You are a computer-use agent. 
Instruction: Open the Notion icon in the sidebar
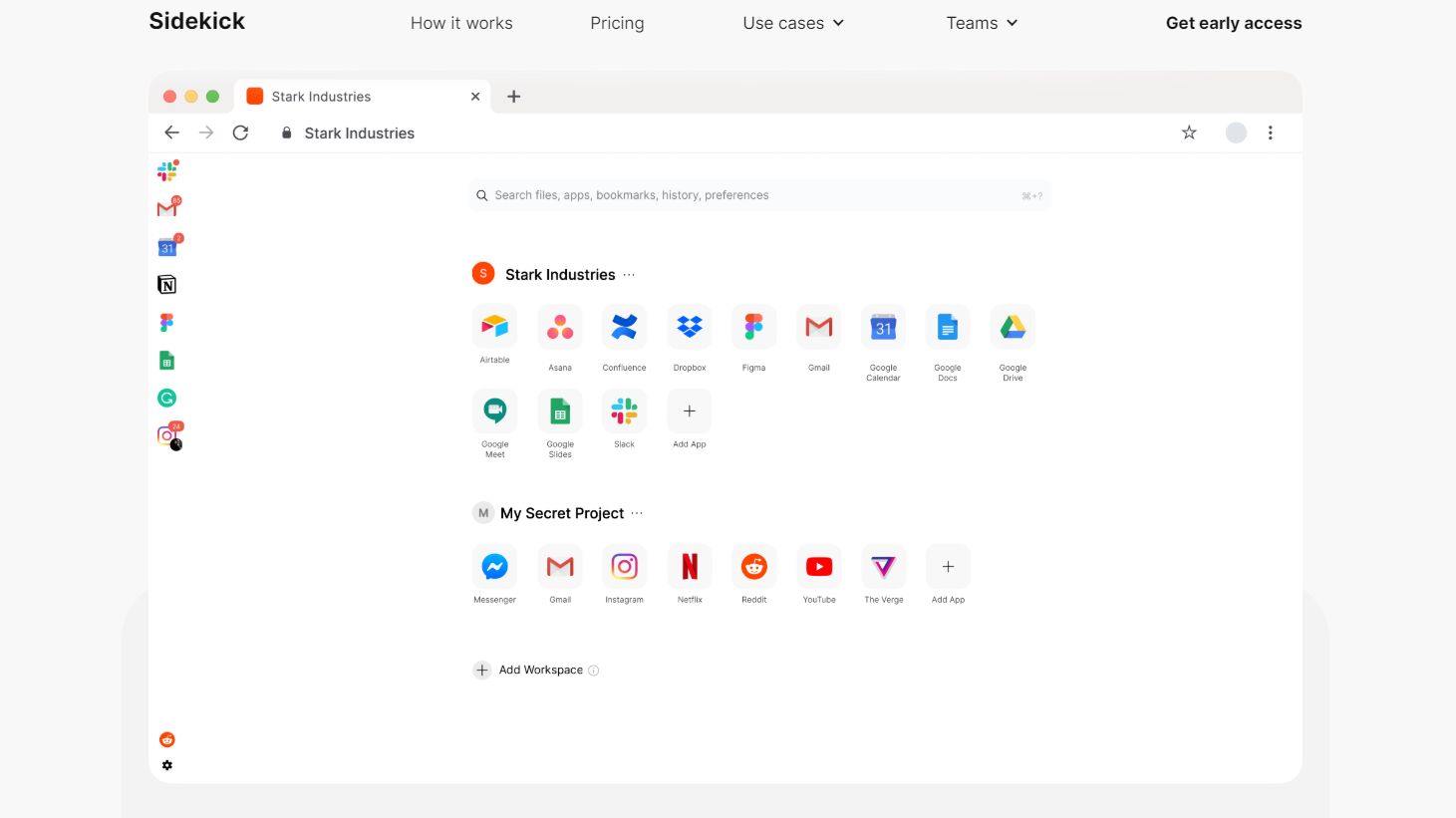tap(166, 284)
